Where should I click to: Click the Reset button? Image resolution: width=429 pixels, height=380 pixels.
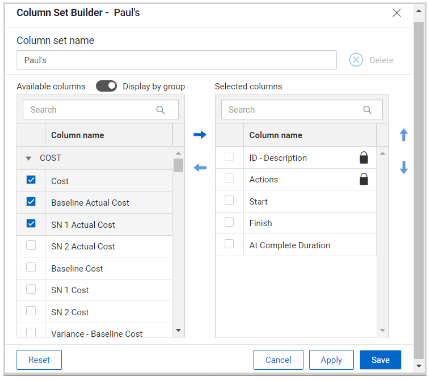pos(39,360)
